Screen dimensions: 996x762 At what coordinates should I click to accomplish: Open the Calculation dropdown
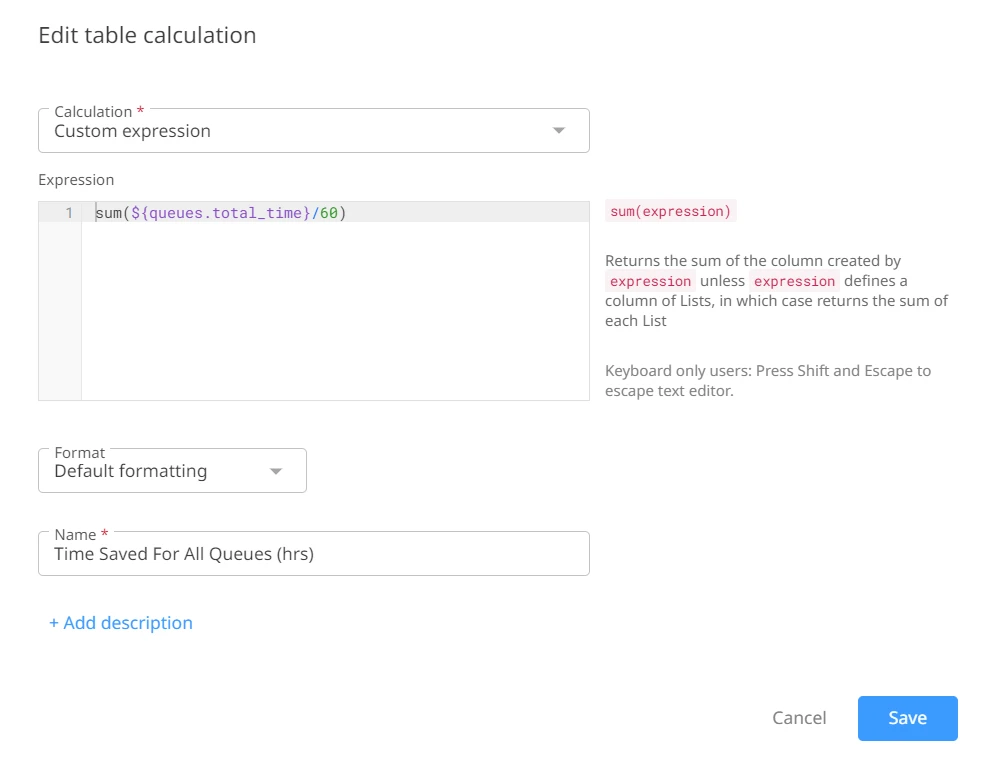tap(314, 131)
